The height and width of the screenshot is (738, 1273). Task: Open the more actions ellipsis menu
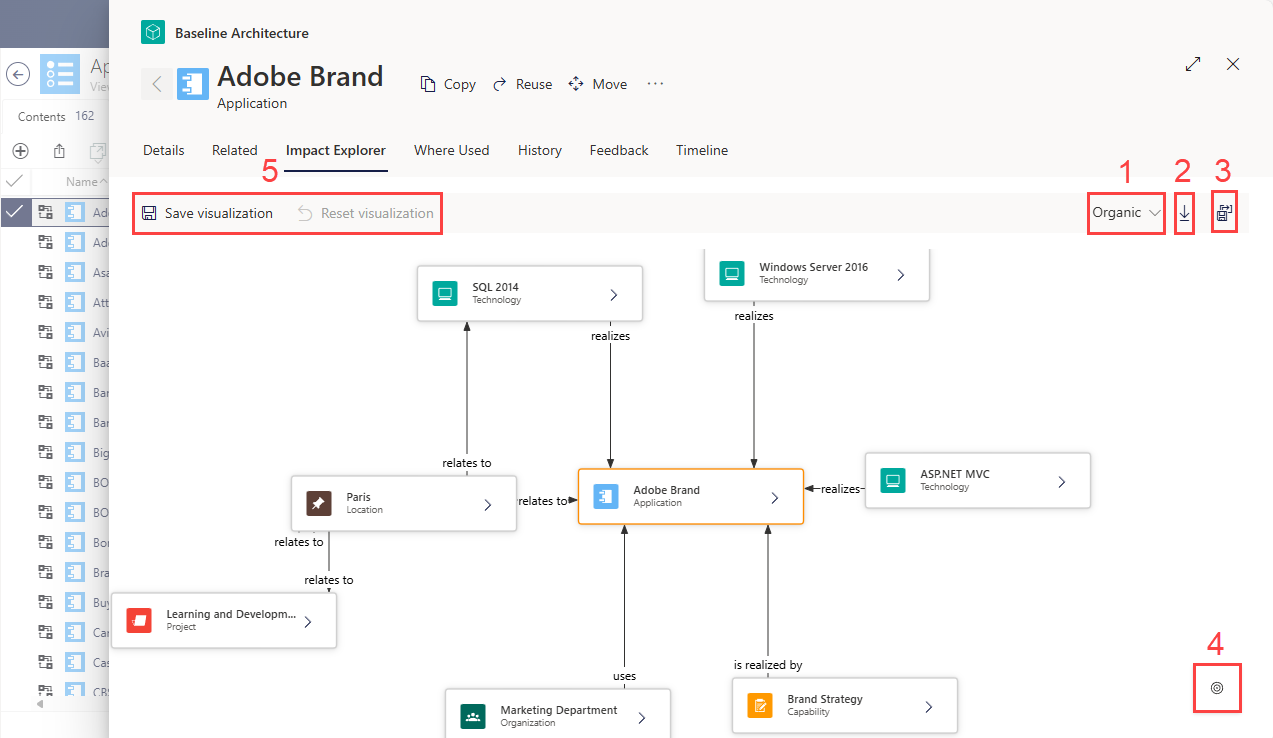[655, 84]
